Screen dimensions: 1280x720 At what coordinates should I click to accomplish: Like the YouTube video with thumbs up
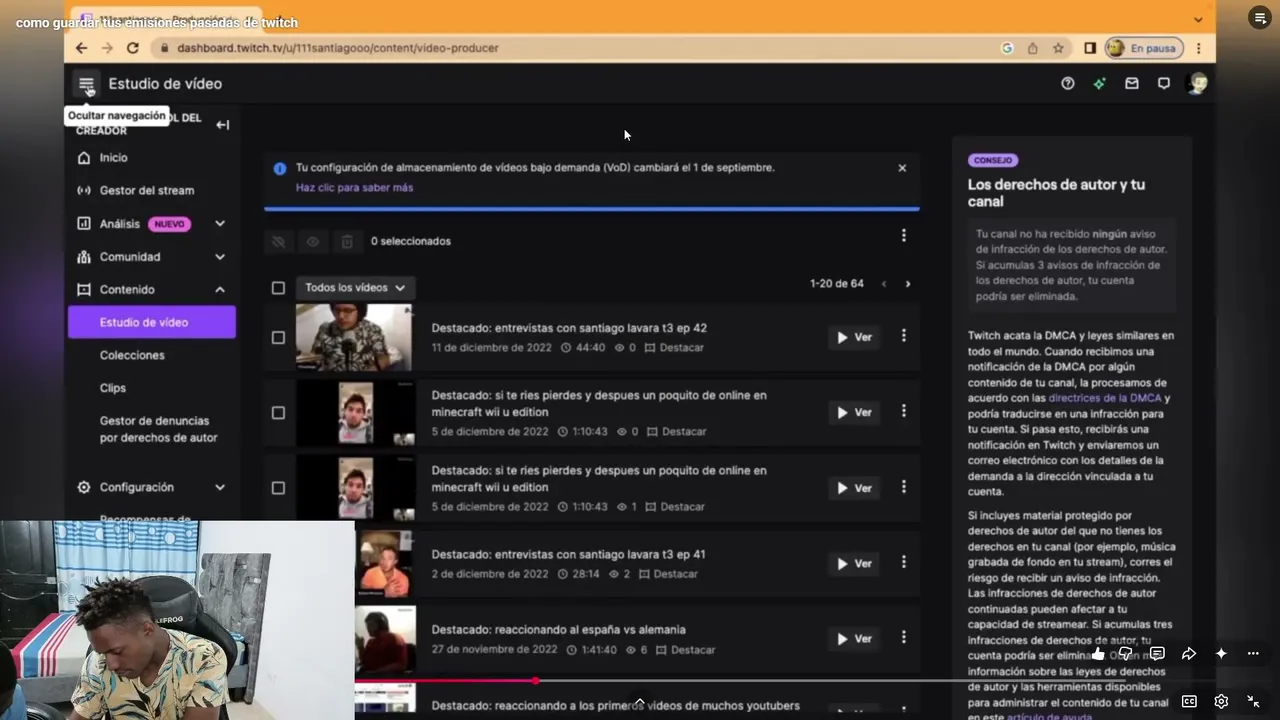(1099, 654)
